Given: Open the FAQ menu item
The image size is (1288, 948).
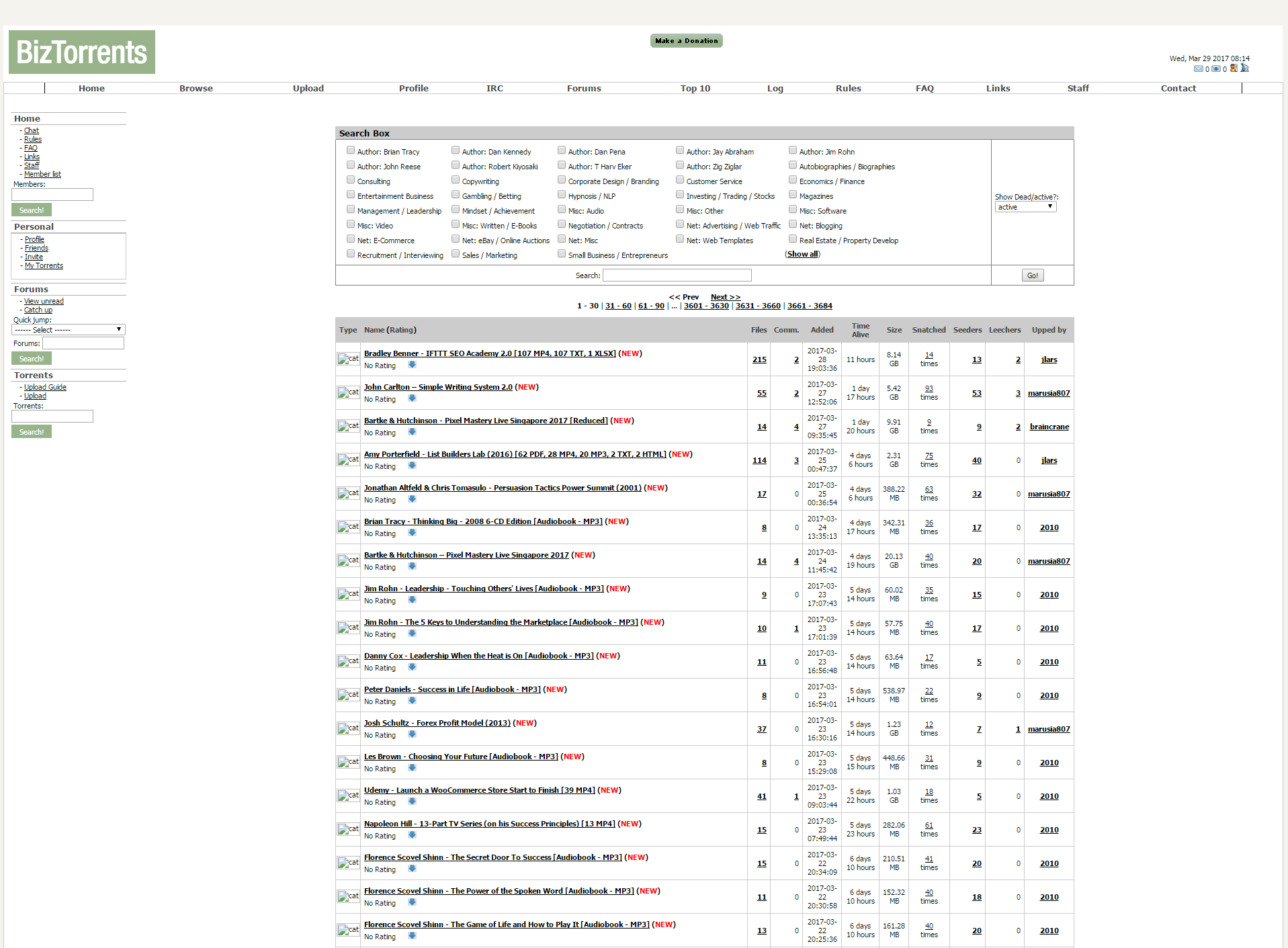Looking at the screenshot, I should point(925,88).
